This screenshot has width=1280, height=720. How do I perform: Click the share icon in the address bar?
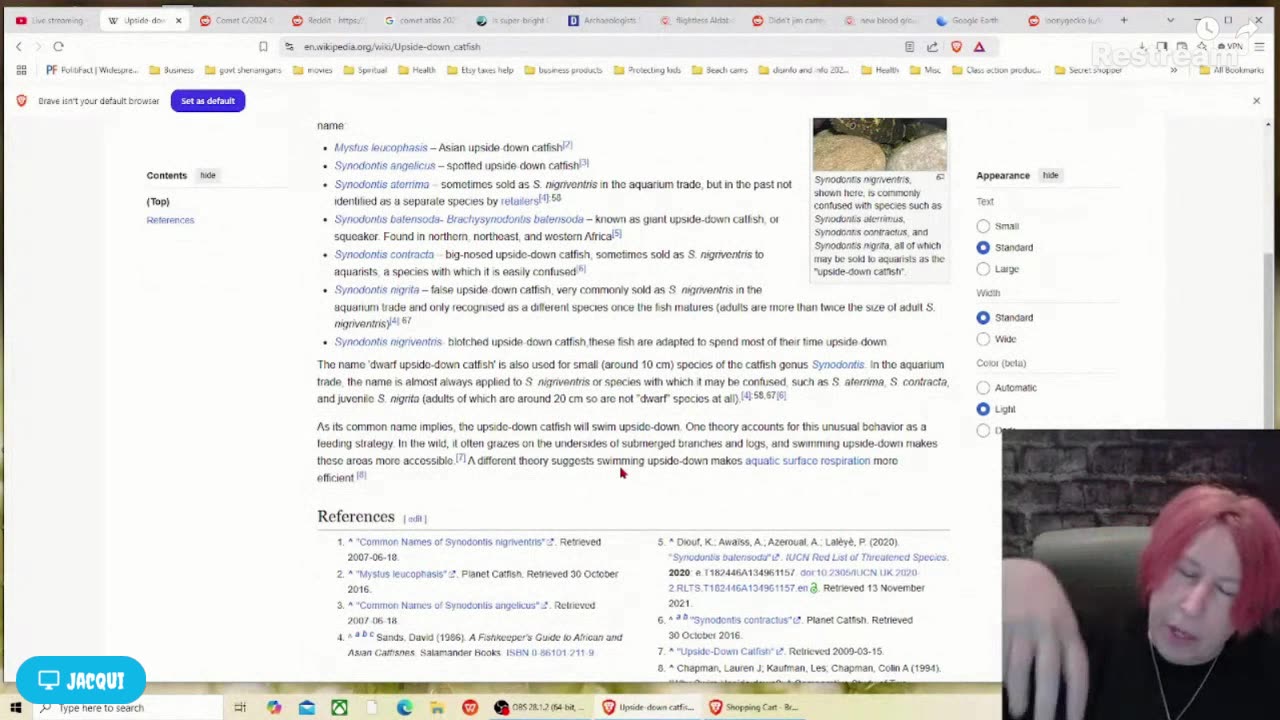932,46
